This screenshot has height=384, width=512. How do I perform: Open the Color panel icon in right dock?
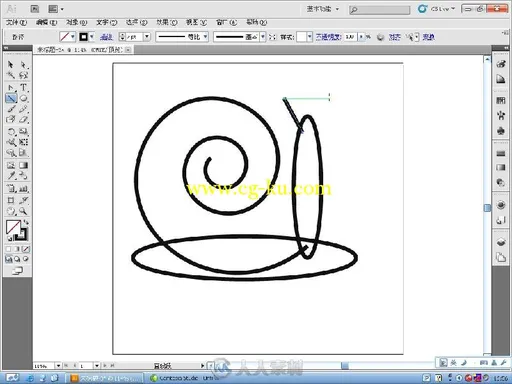(501, 64)
